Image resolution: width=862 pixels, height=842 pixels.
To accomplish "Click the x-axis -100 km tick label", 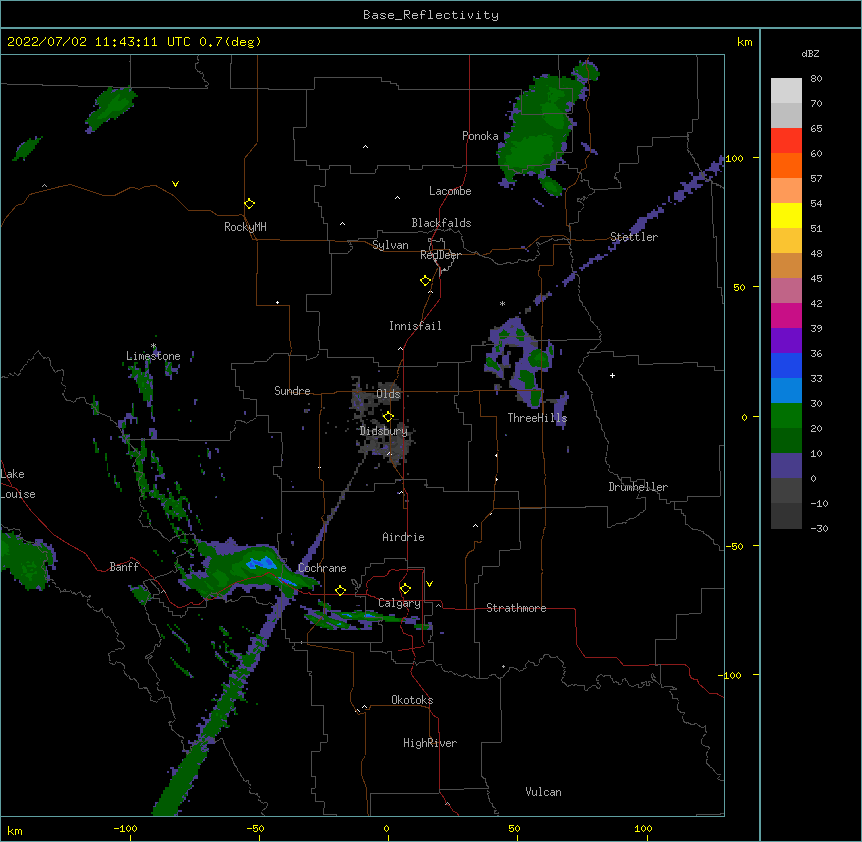I will [125, 828].
